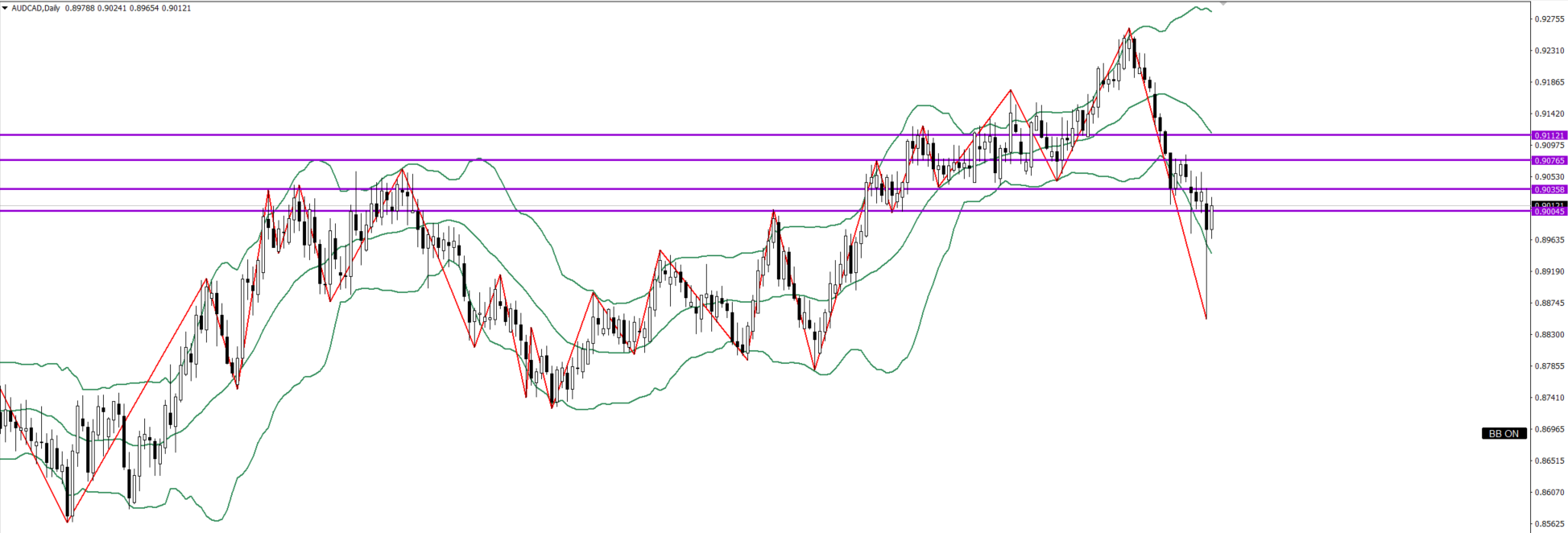Click the 0.86965 label on price axis

(x=1549, y=429)
